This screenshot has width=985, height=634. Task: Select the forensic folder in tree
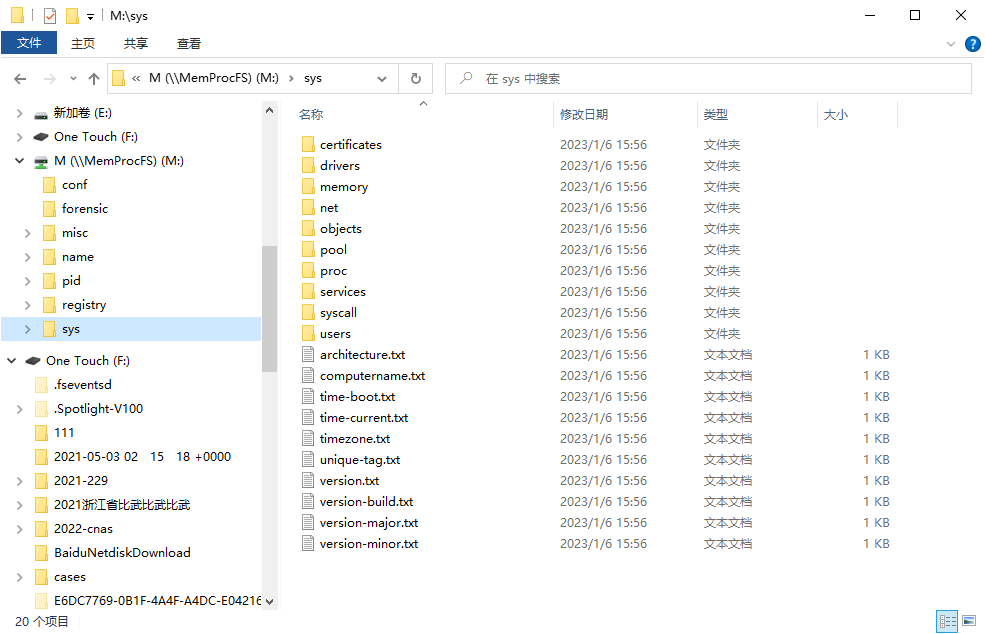click(85, 209)
